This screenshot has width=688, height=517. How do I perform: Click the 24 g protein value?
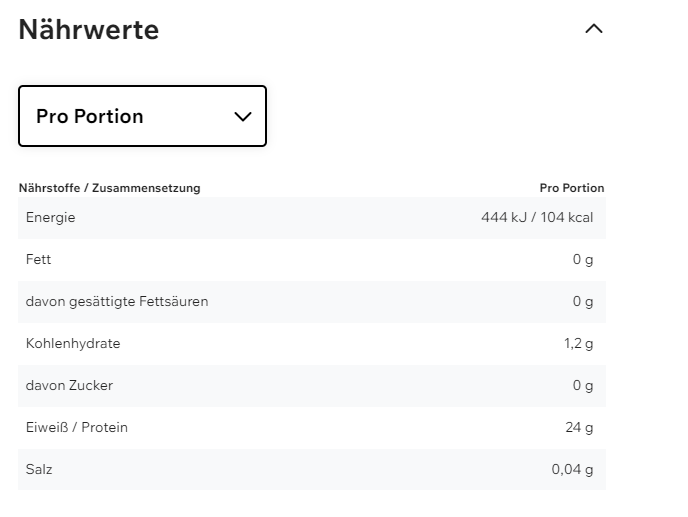coord(579,427)
